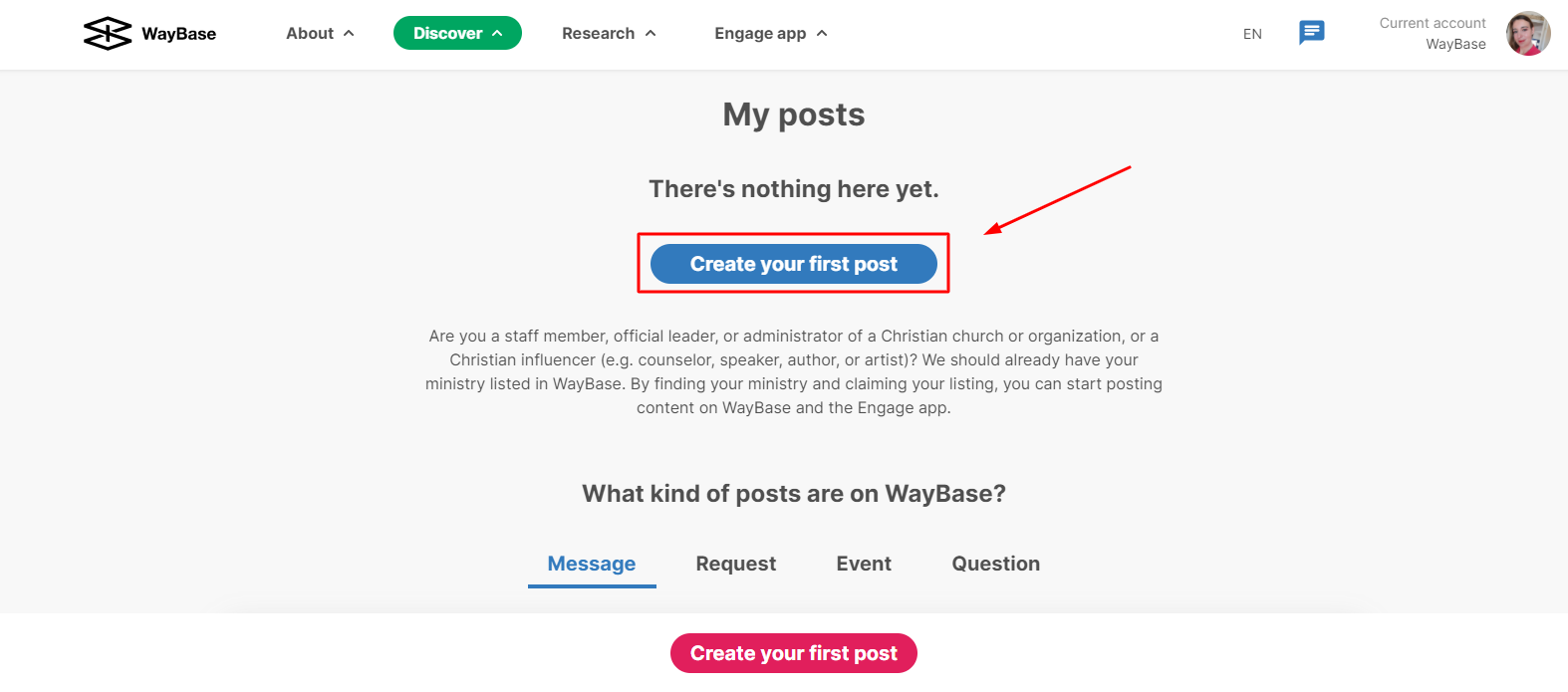
Task: Show the Question tab
Action: [x=996, y=564]
